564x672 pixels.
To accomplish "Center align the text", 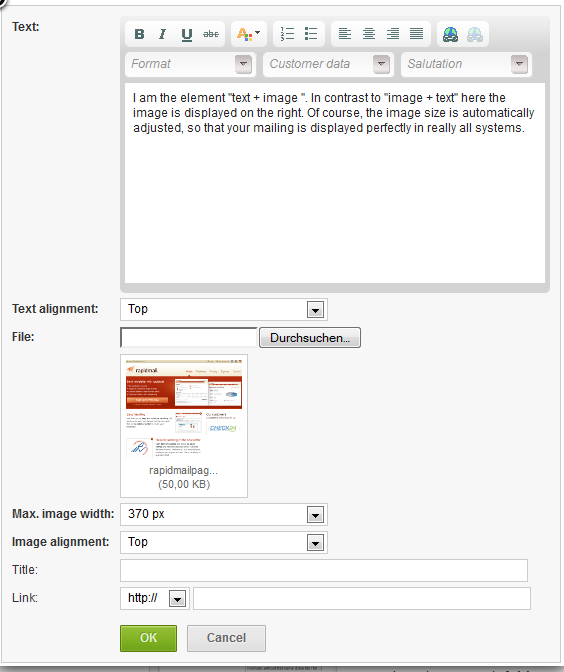I will point(369,34).
